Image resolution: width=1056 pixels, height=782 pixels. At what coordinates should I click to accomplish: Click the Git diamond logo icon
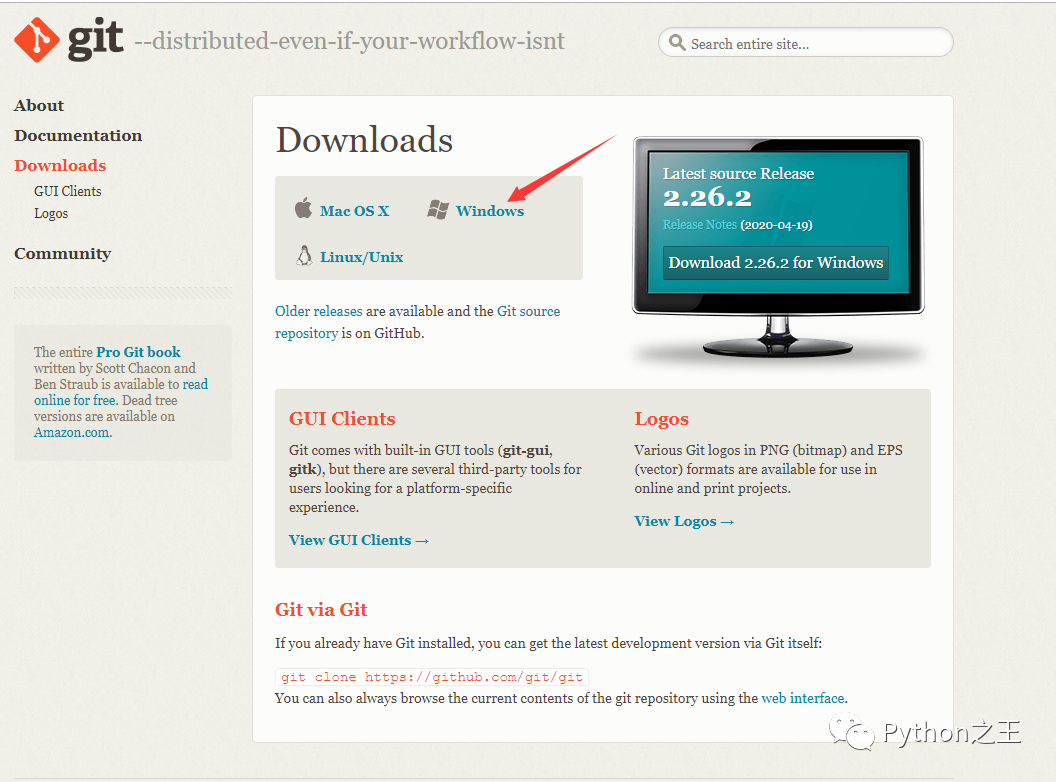tap(36, 40)
